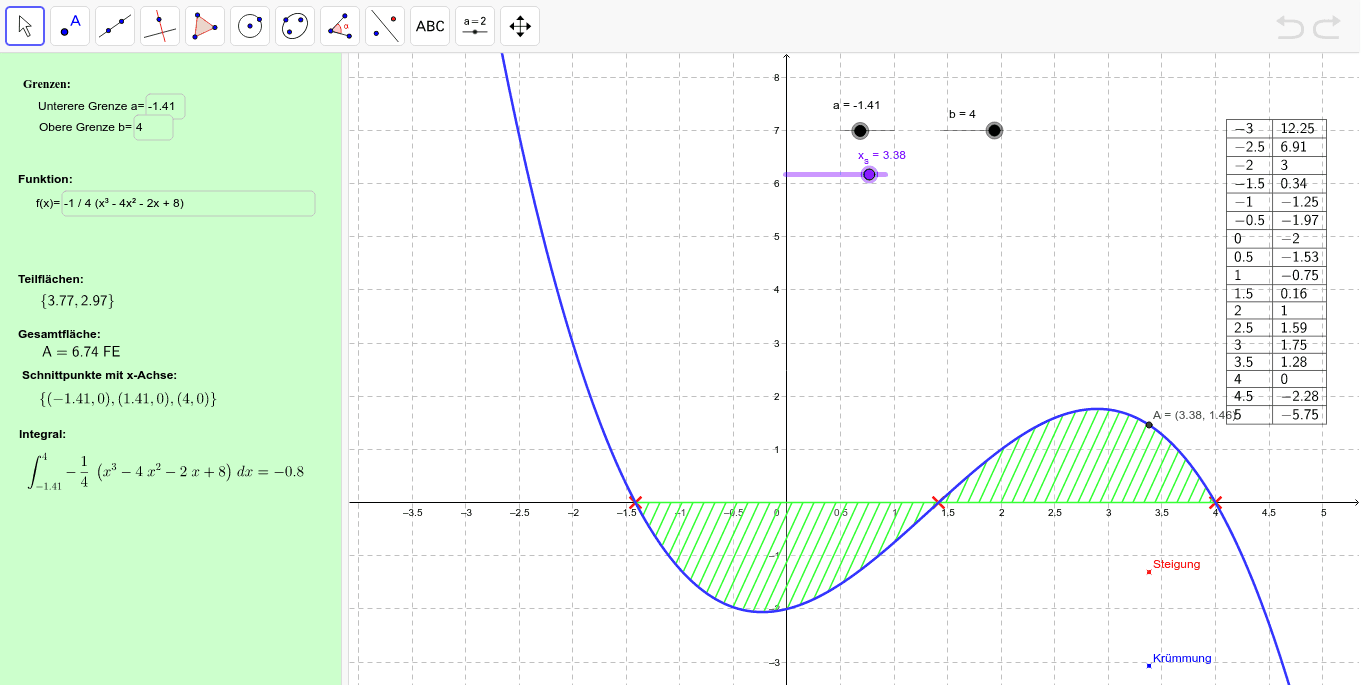Click the intersection points list

(128, 398)
